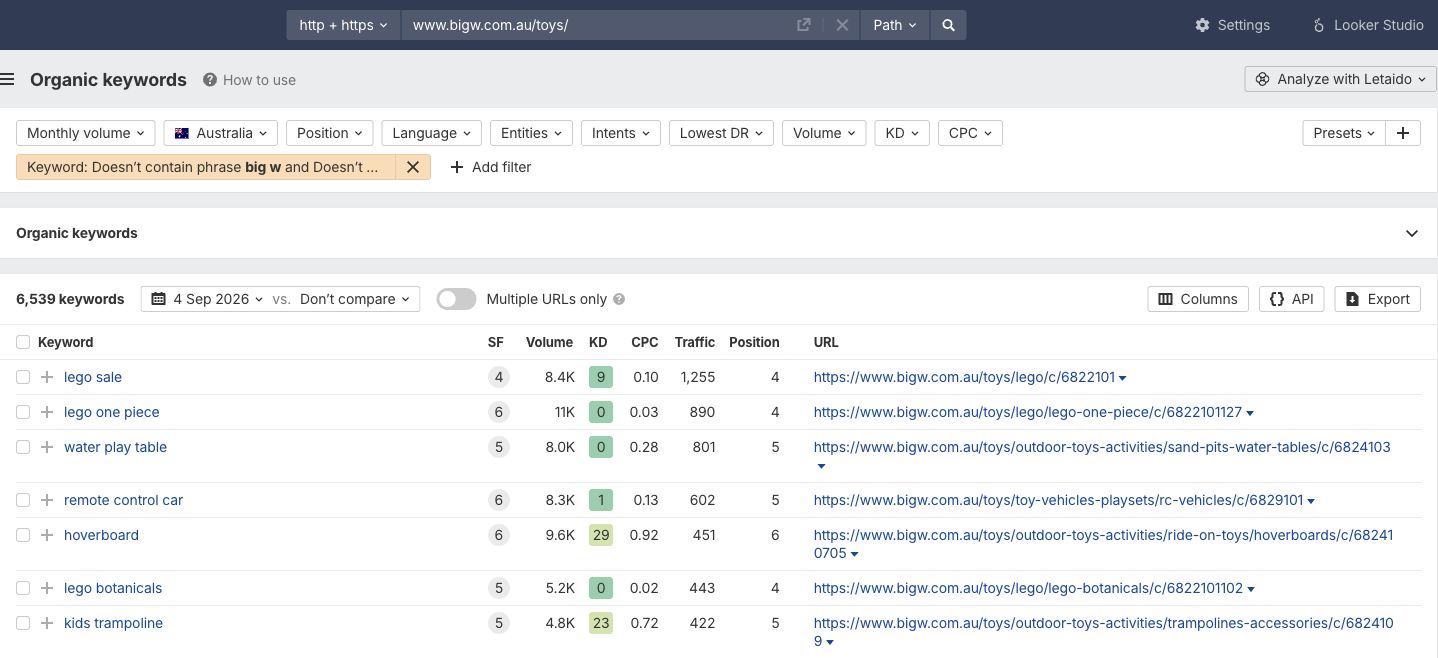Image resolution: width=1438 pixels, height=658 pixels.
Task: Open the hoverboard keyword link
Action: tap(101, 535)
